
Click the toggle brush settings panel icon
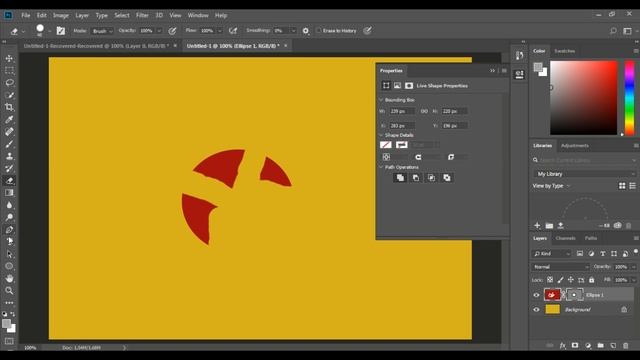(61, 31)
